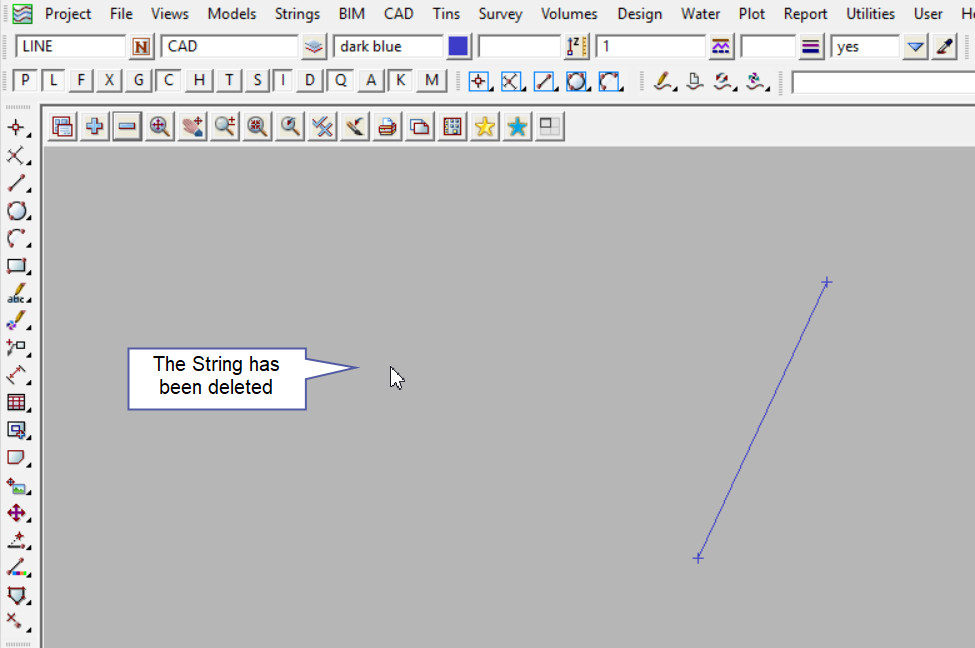This screenshot has width=975, height=648.
Task: Click the yellow star icon in view toolbar
Action: pyautogui.click(x=484, y=127)
